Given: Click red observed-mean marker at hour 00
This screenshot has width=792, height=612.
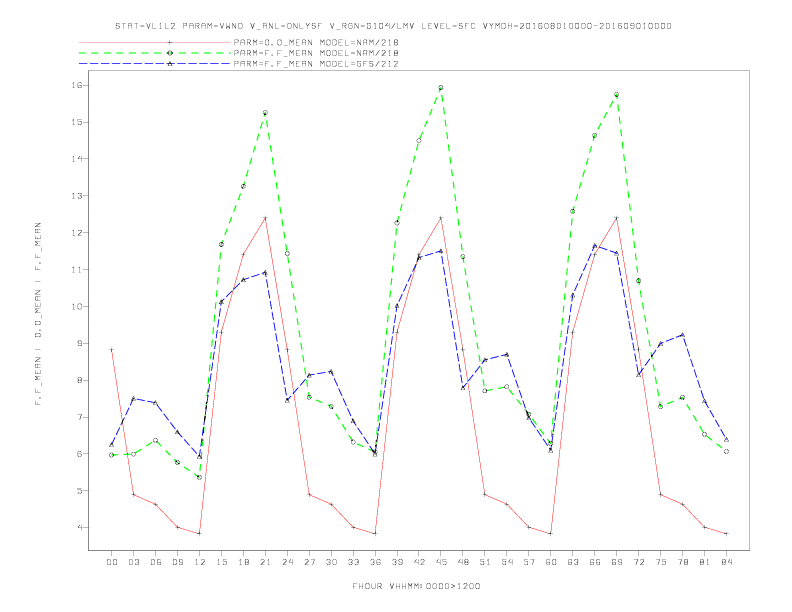Looking at the screenshot, I should click(112, 349).
